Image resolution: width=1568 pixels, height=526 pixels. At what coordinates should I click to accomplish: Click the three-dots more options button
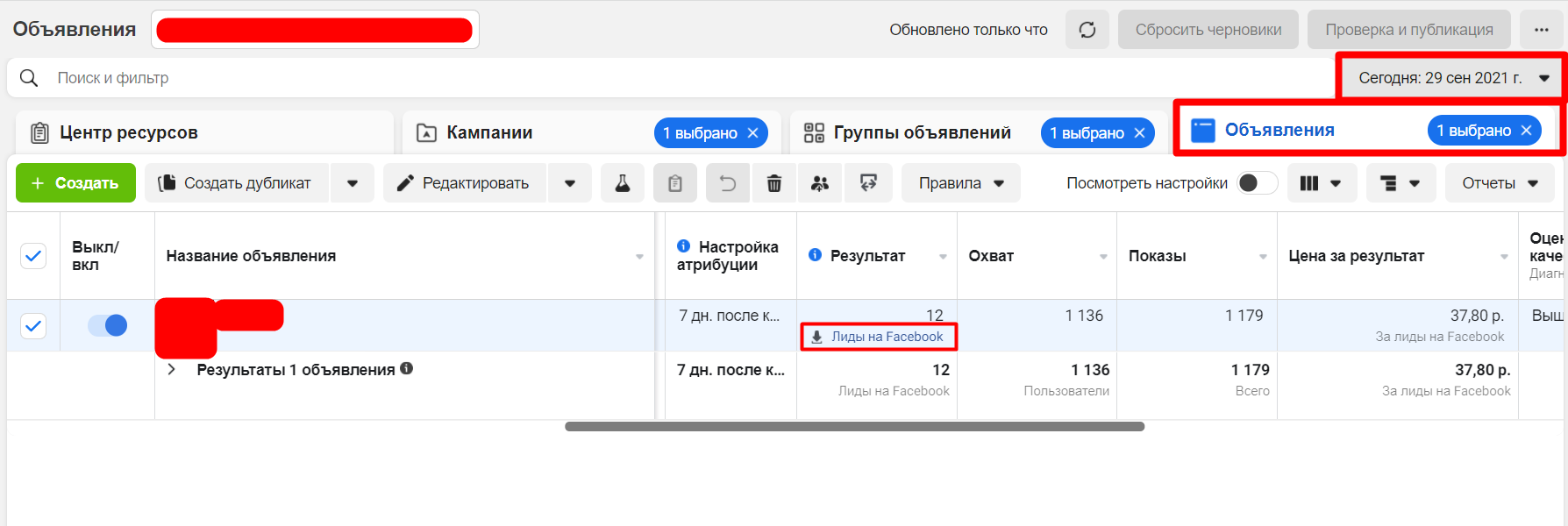coord(1541,30)
